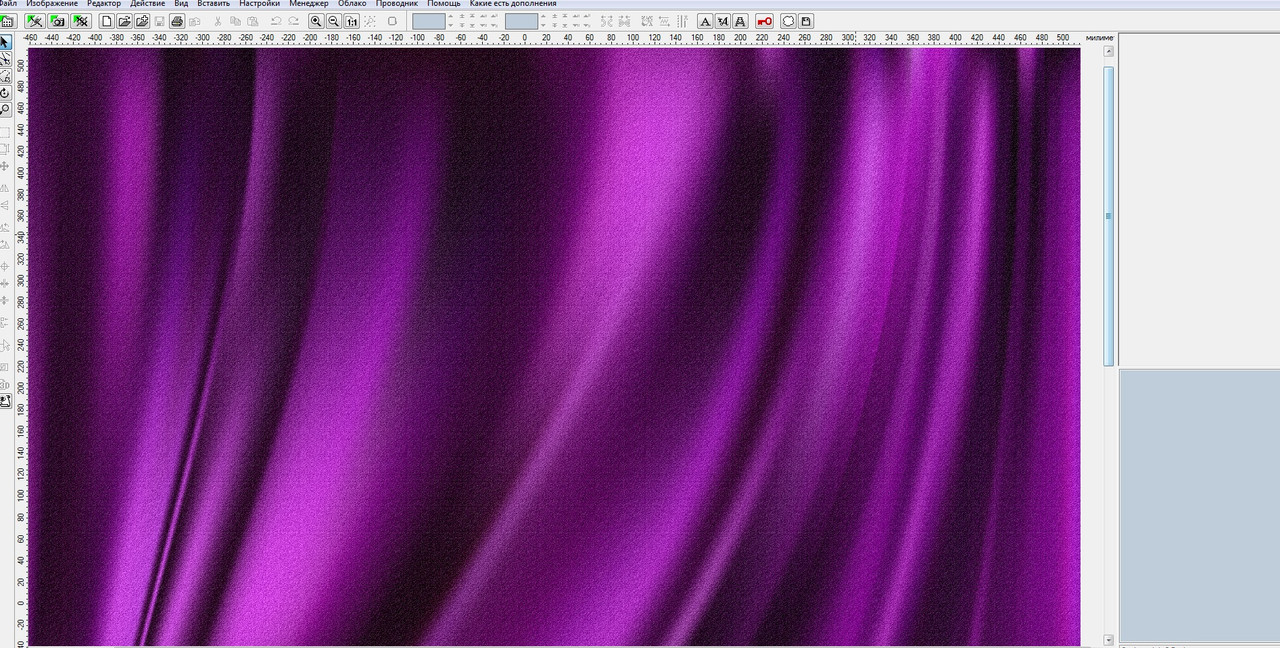Select the magnifier zoom tool in left toolbar
The image size is (1280, 648).
[x=5, y=110]
